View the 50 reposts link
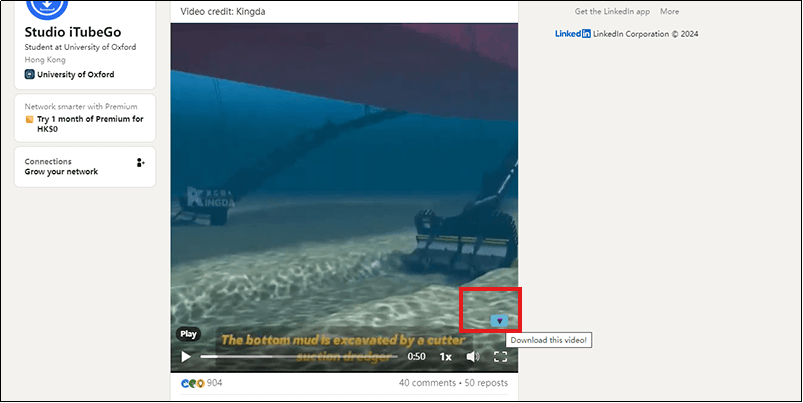 coord(486,383)
